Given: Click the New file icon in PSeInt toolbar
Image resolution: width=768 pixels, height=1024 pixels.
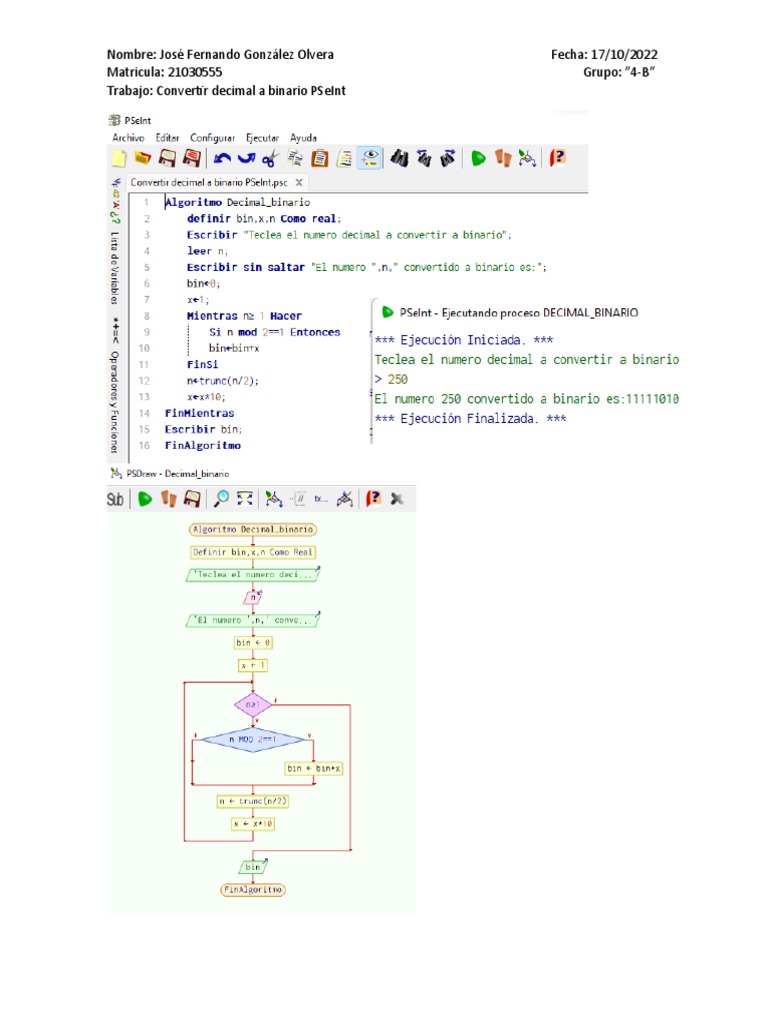Looking at the screenshot, I should tap(119, 158).
